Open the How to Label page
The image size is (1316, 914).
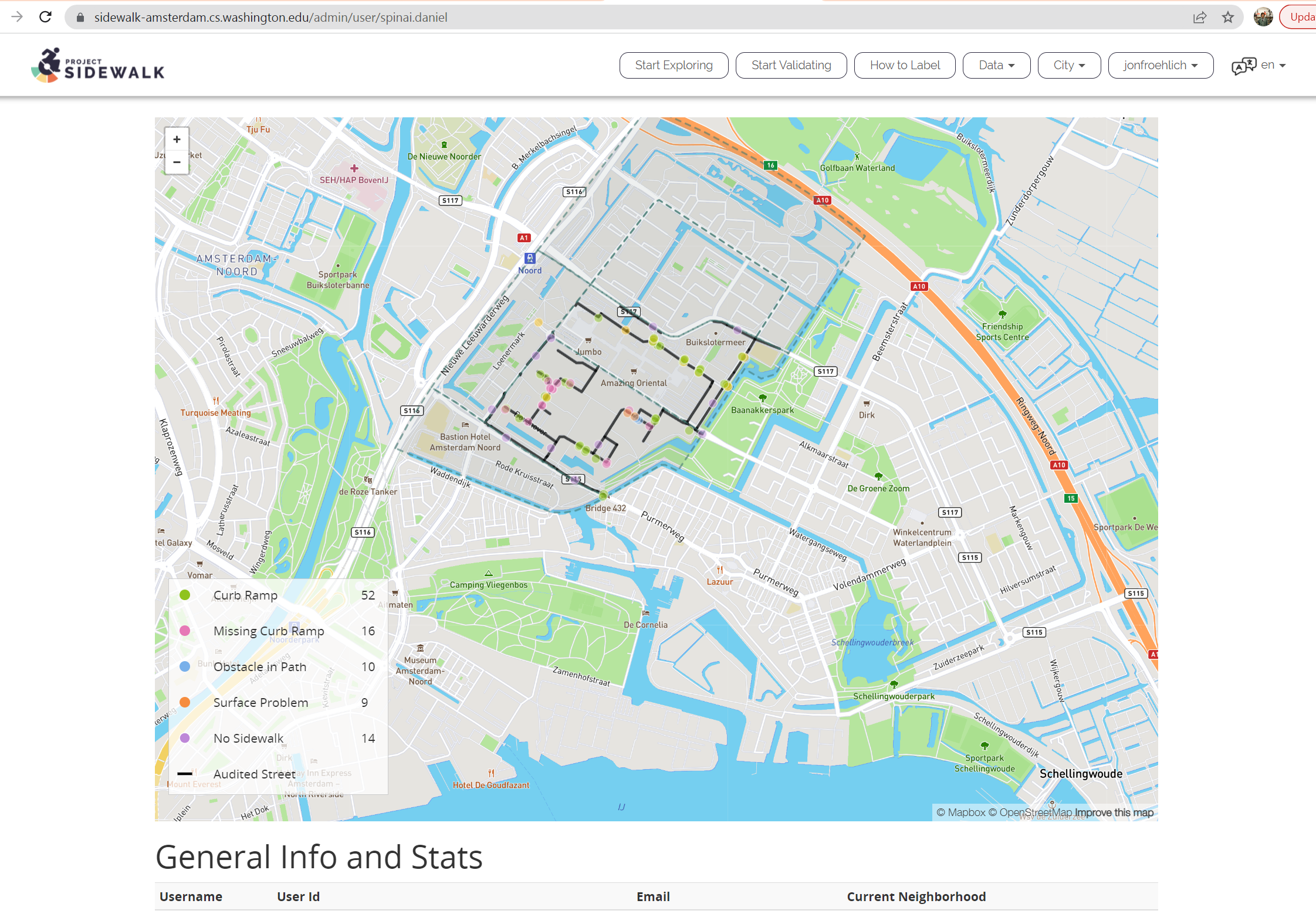[904, 65]
